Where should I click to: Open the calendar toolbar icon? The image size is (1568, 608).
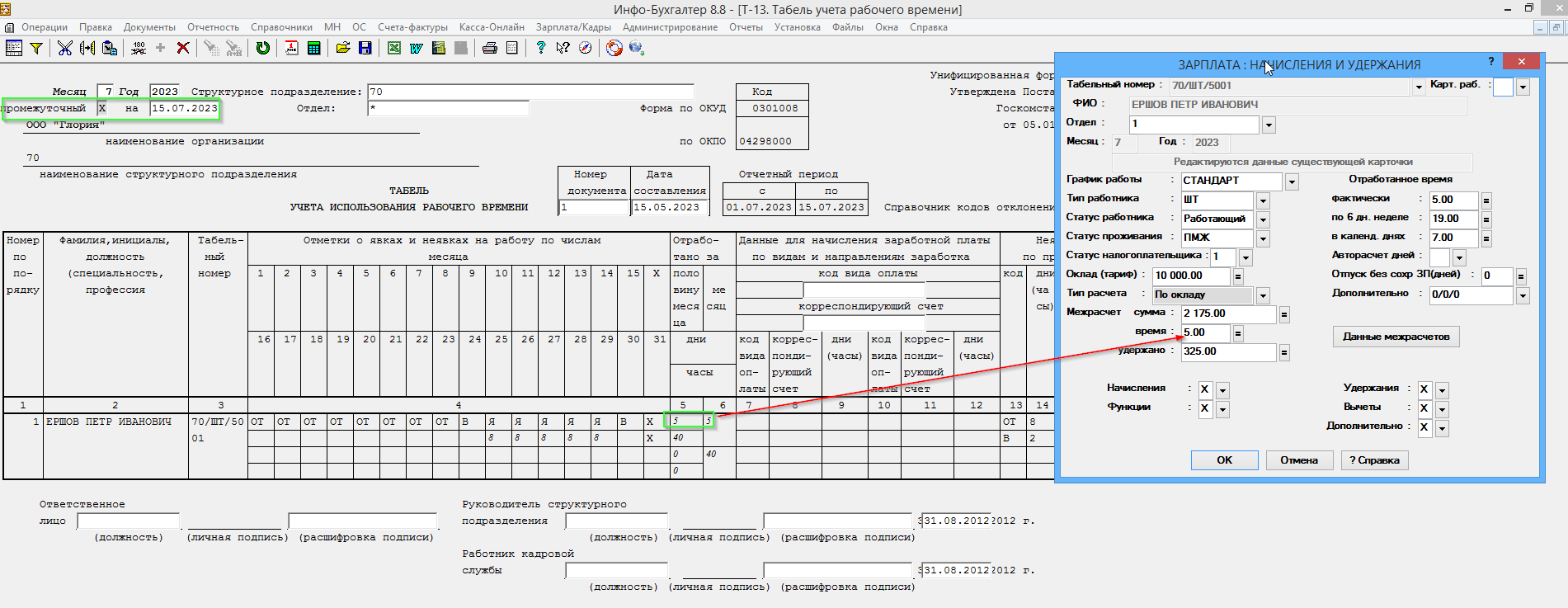coord(292,48)
